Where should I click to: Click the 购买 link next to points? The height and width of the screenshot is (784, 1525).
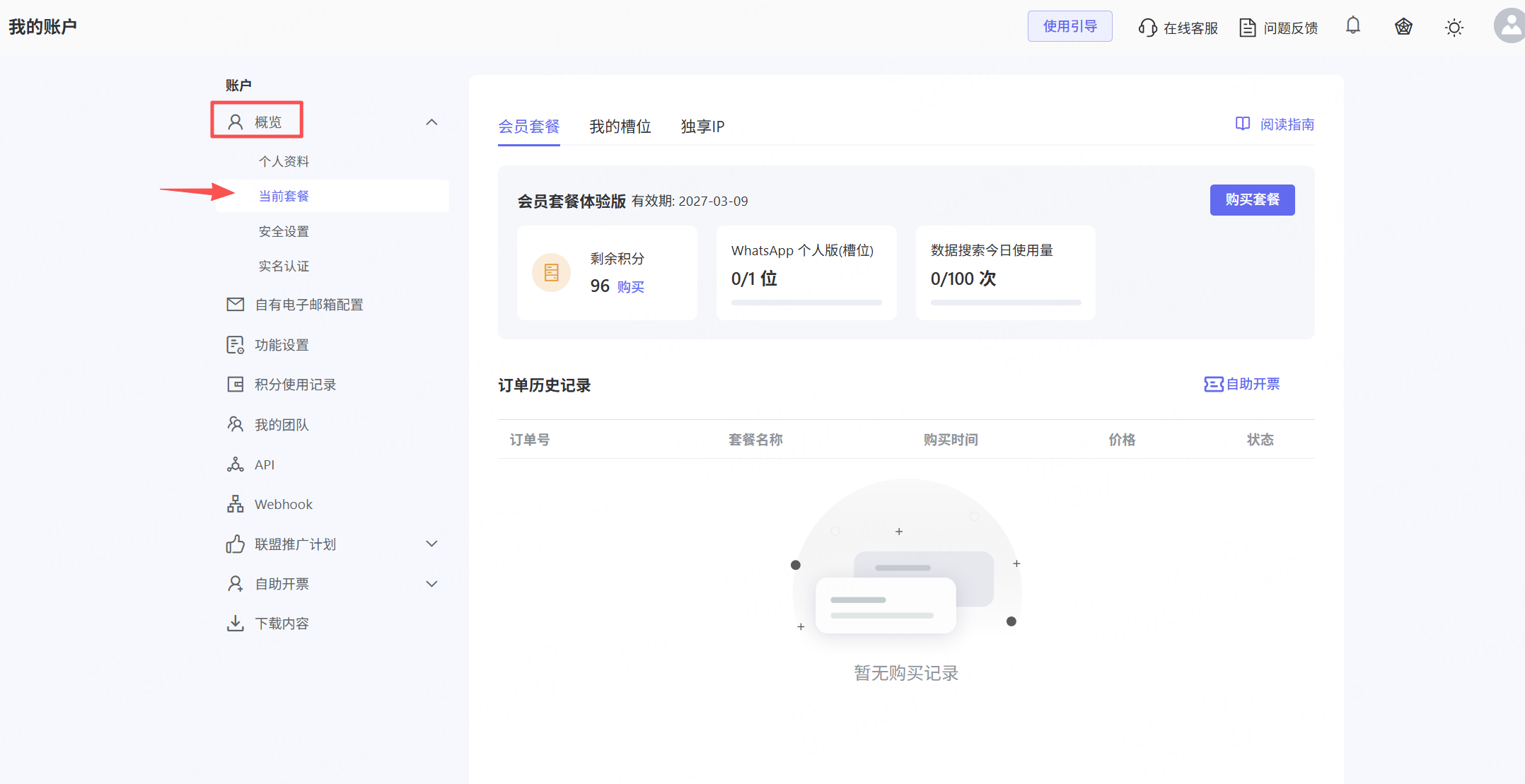631,286
